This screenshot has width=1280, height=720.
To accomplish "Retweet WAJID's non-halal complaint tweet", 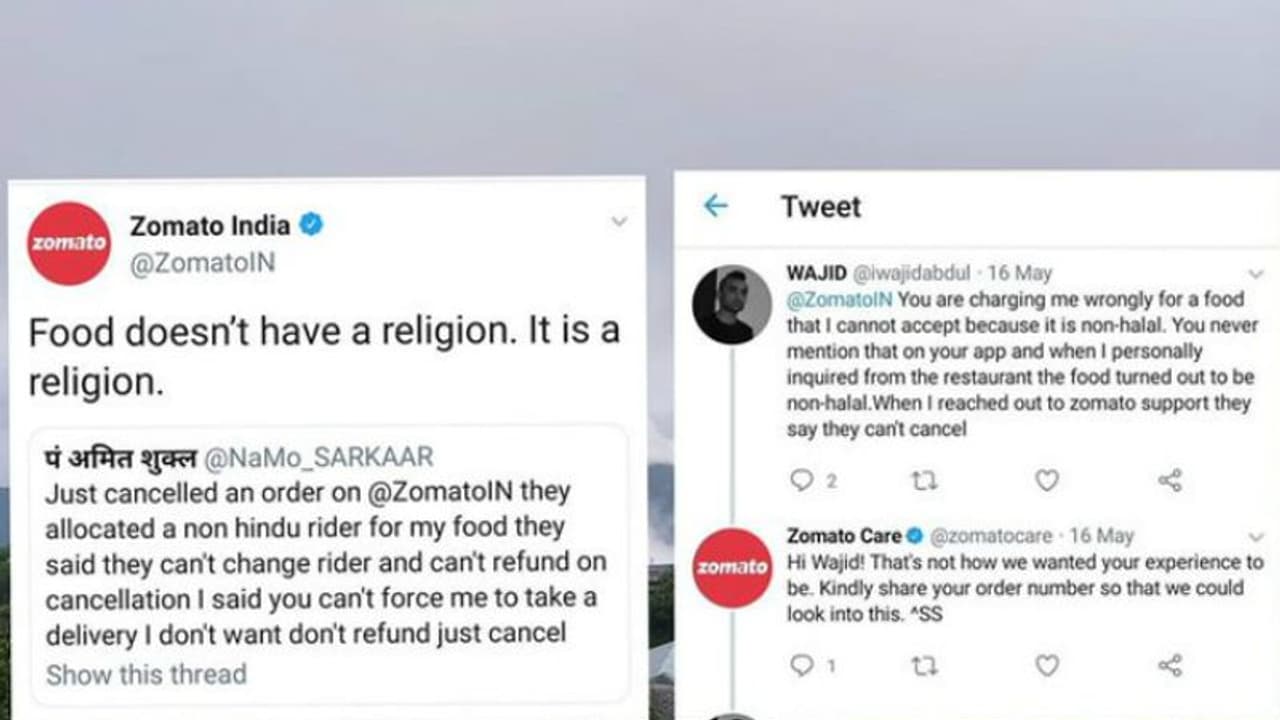I will pos(924,481).
